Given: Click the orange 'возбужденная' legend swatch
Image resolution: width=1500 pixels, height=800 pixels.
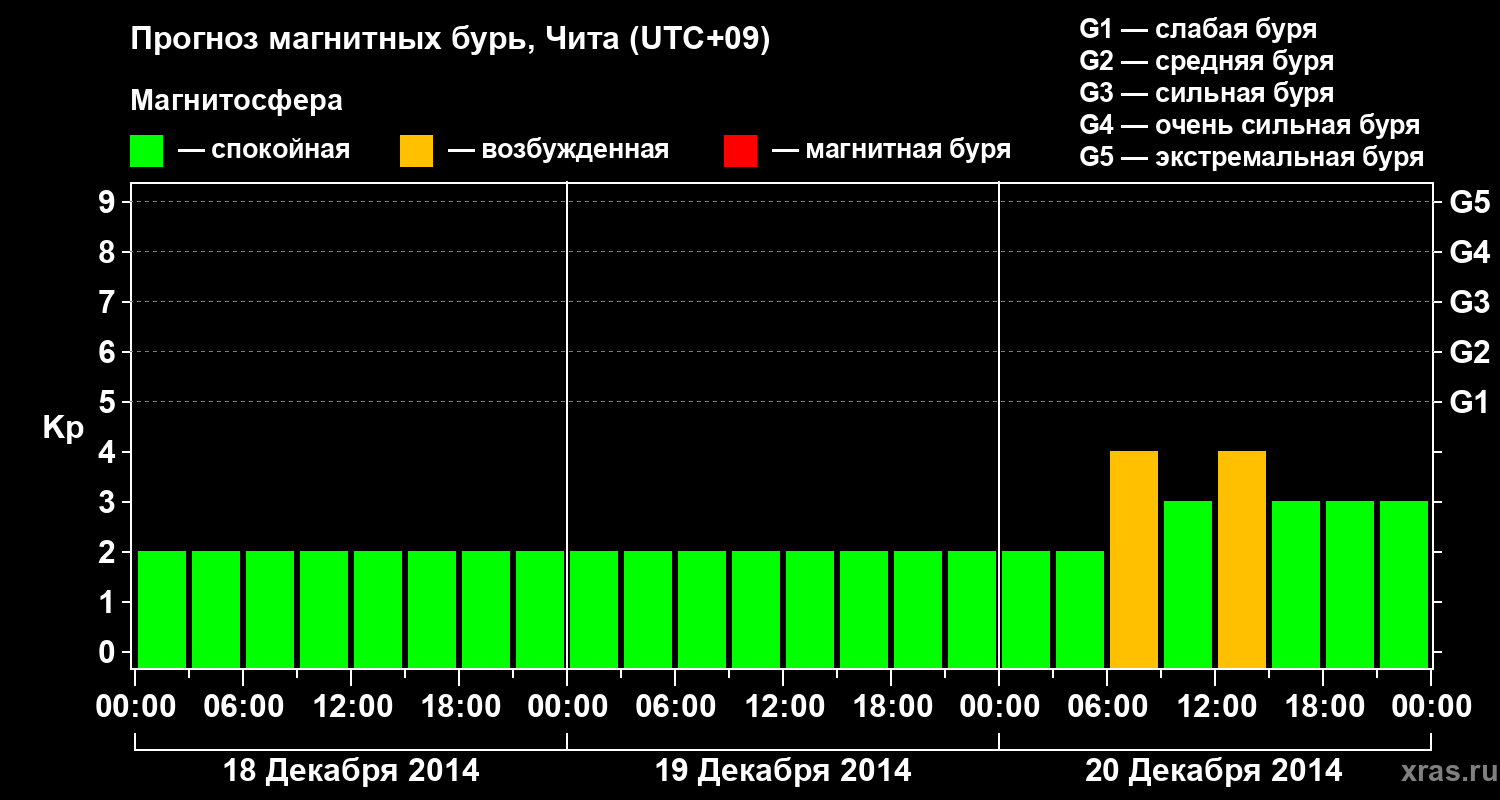Looking at the screenshot, I should click(x=416, y=151).
